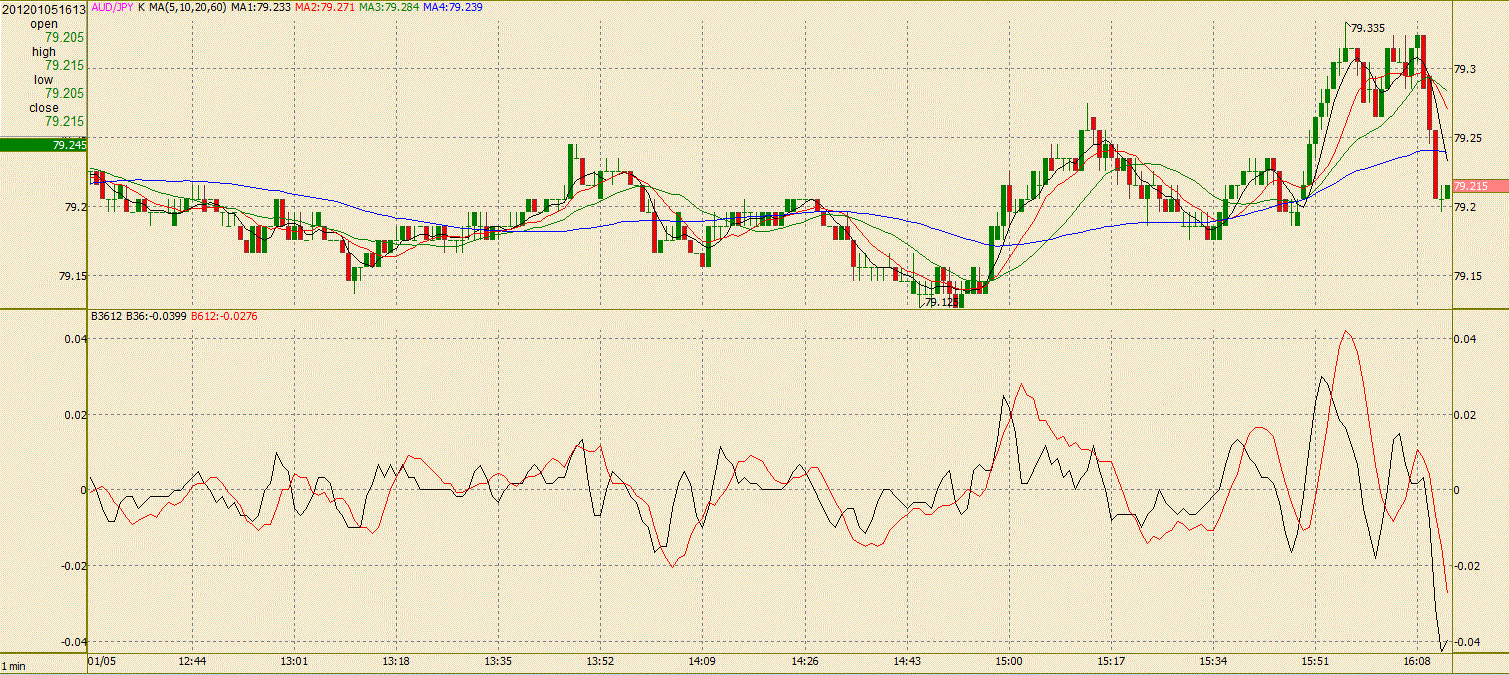Click the 201201051613 timestamp header

pos(43,8)
